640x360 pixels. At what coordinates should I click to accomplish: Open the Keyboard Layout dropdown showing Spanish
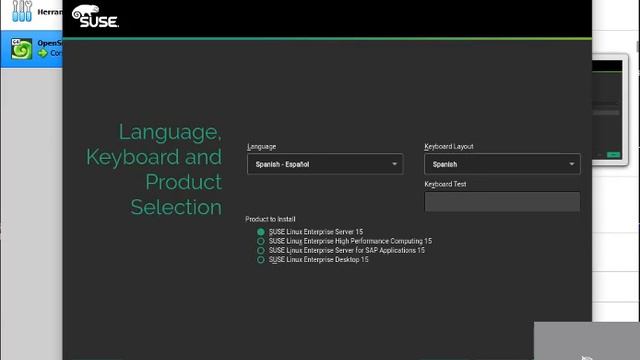point(502,164)
